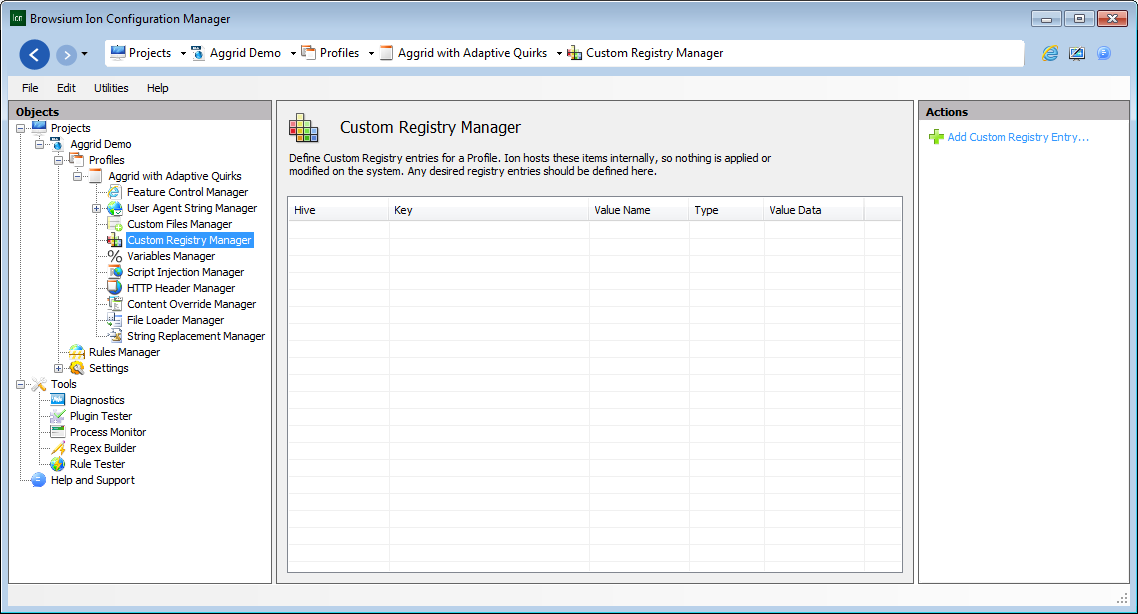
Task: Open Plugin Tester icon
Action: point(57,415)
